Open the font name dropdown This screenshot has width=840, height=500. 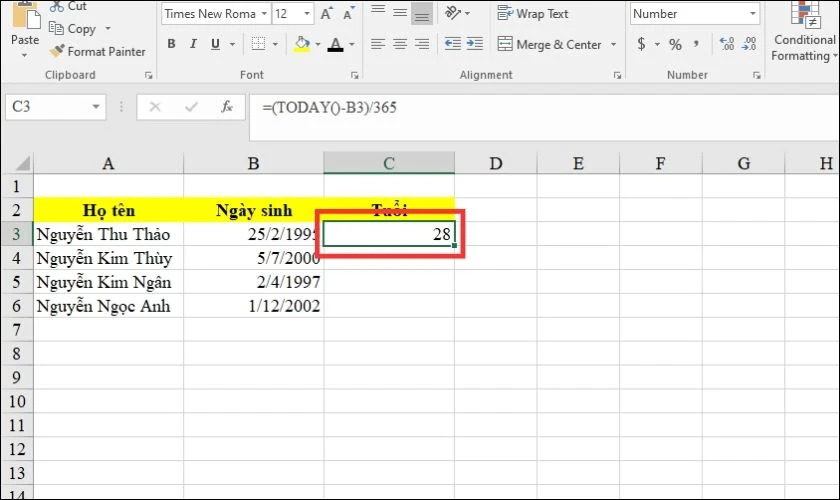pyautogui.click(x=264, y=14)
